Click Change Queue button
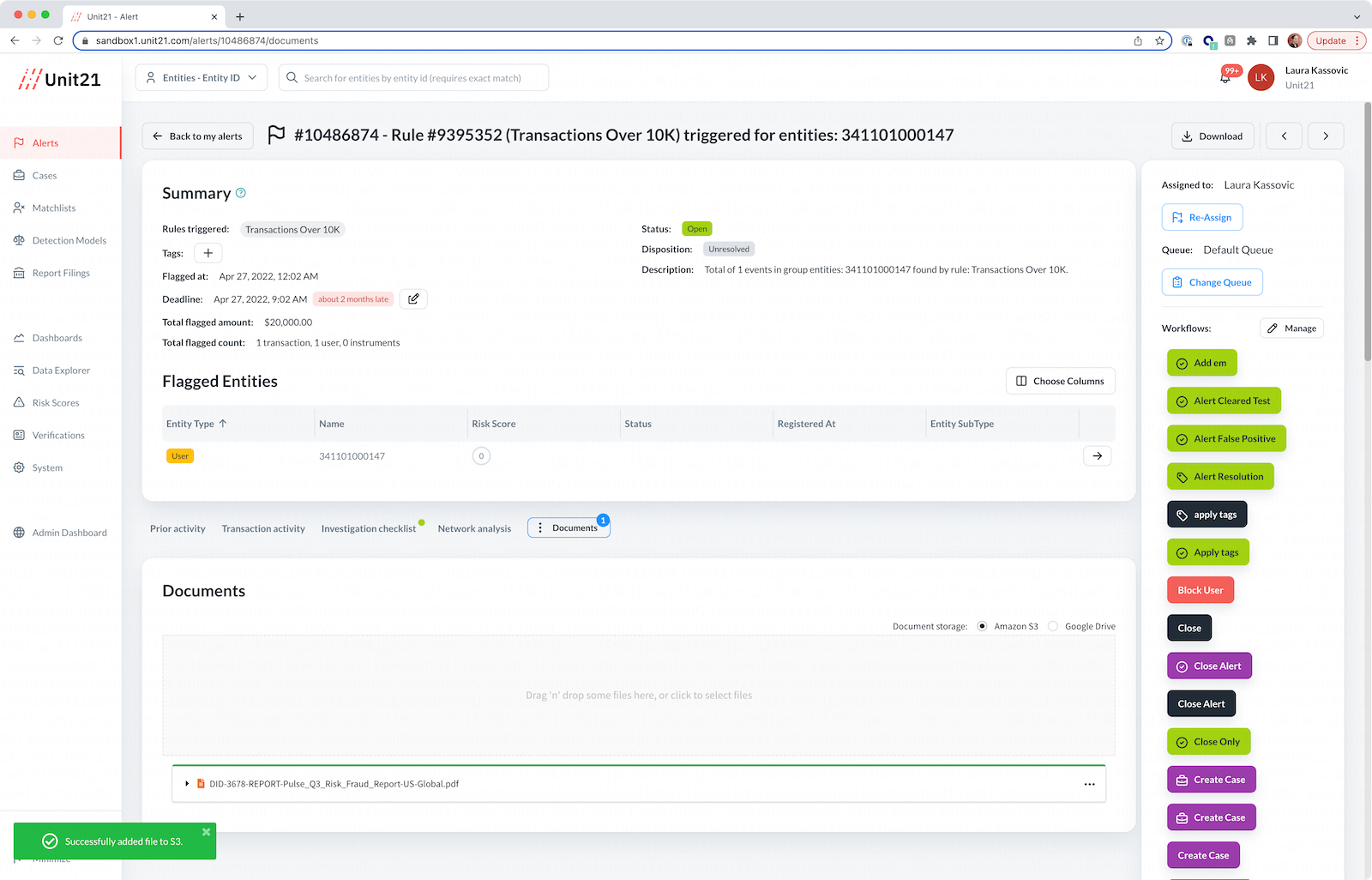 pos(1212,282)
